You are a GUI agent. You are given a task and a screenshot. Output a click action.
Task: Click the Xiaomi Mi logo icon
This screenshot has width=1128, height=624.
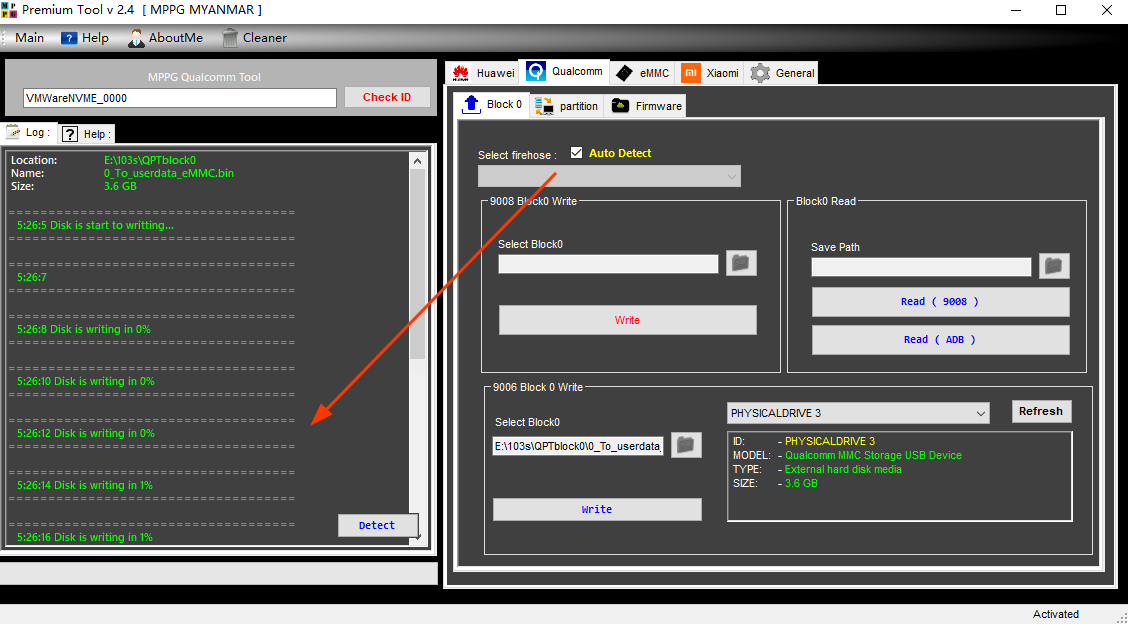[691, 73]
